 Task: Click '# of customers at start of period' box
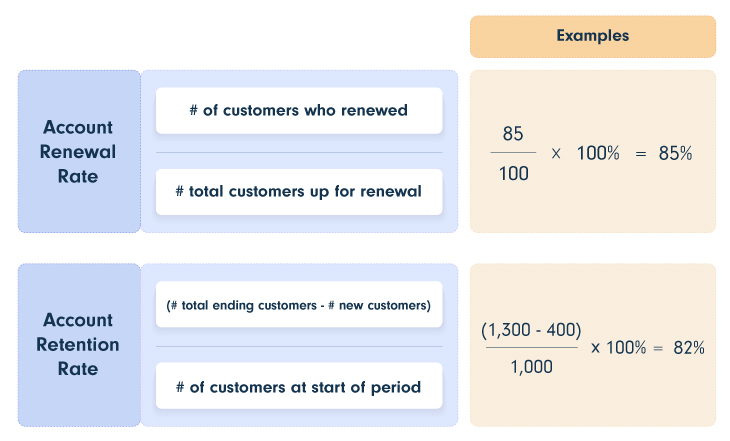[299, 386]
